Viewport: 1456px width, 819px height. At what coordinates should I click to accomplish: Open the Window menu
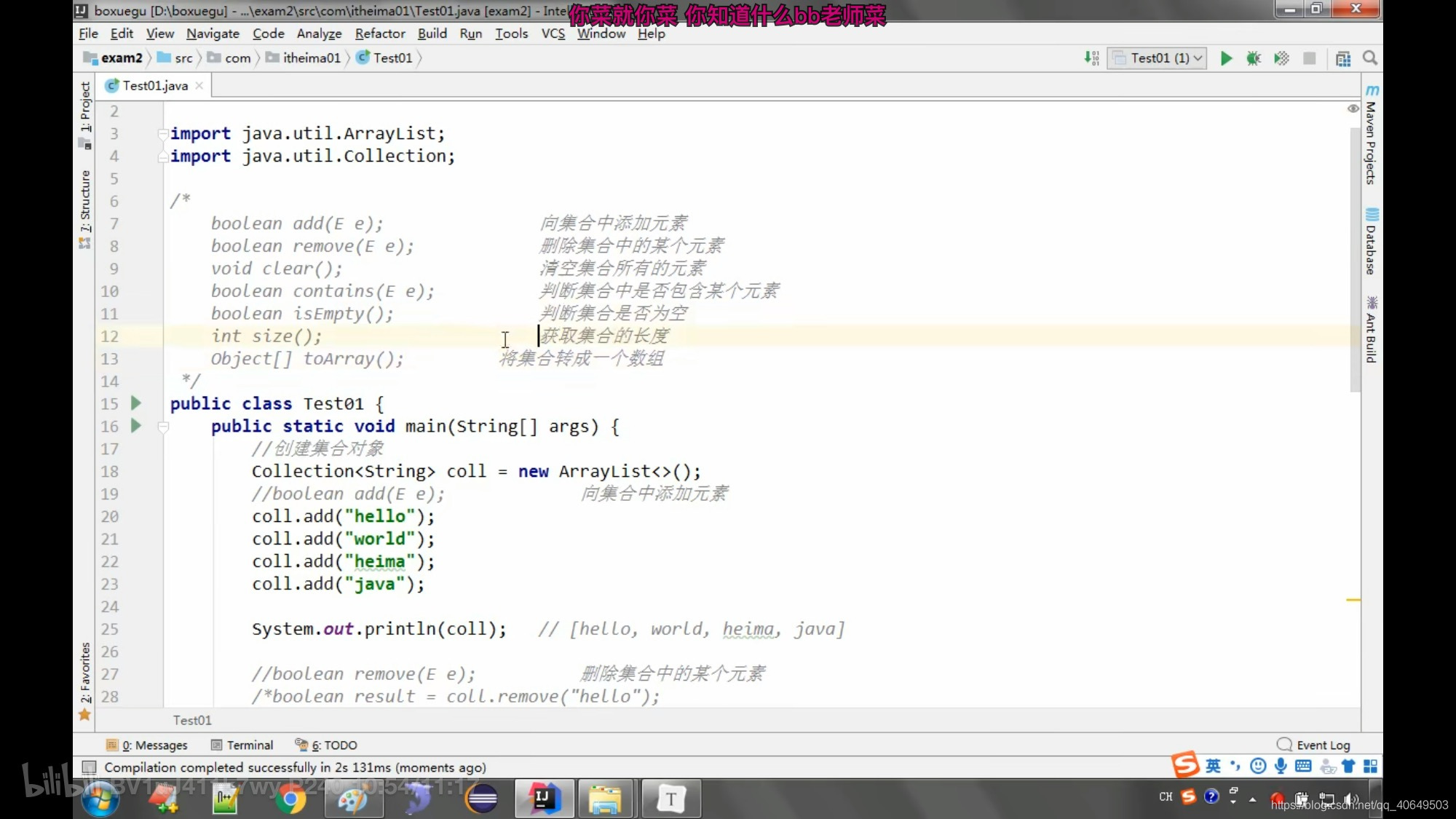pyautogui.click(x=601, y=33)
